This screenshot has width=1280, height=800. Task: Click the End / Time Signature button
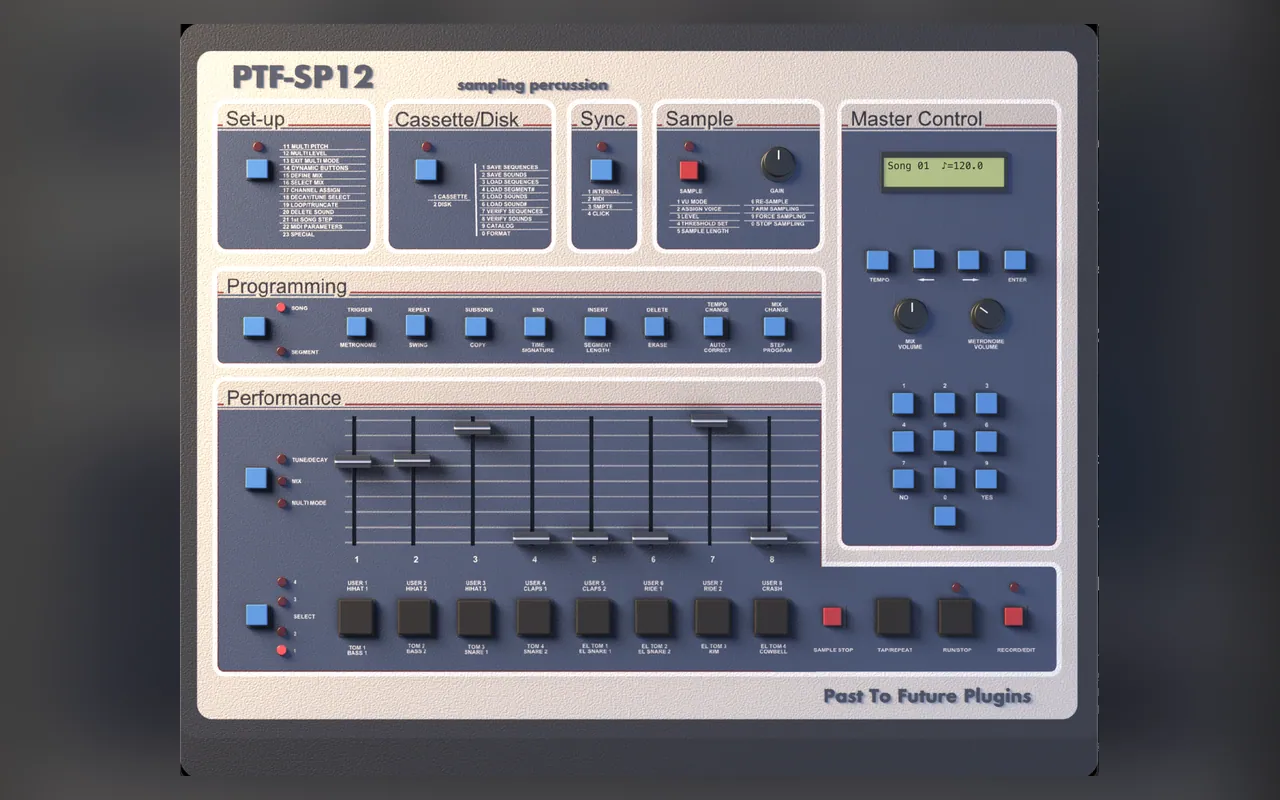click(535, 327)
